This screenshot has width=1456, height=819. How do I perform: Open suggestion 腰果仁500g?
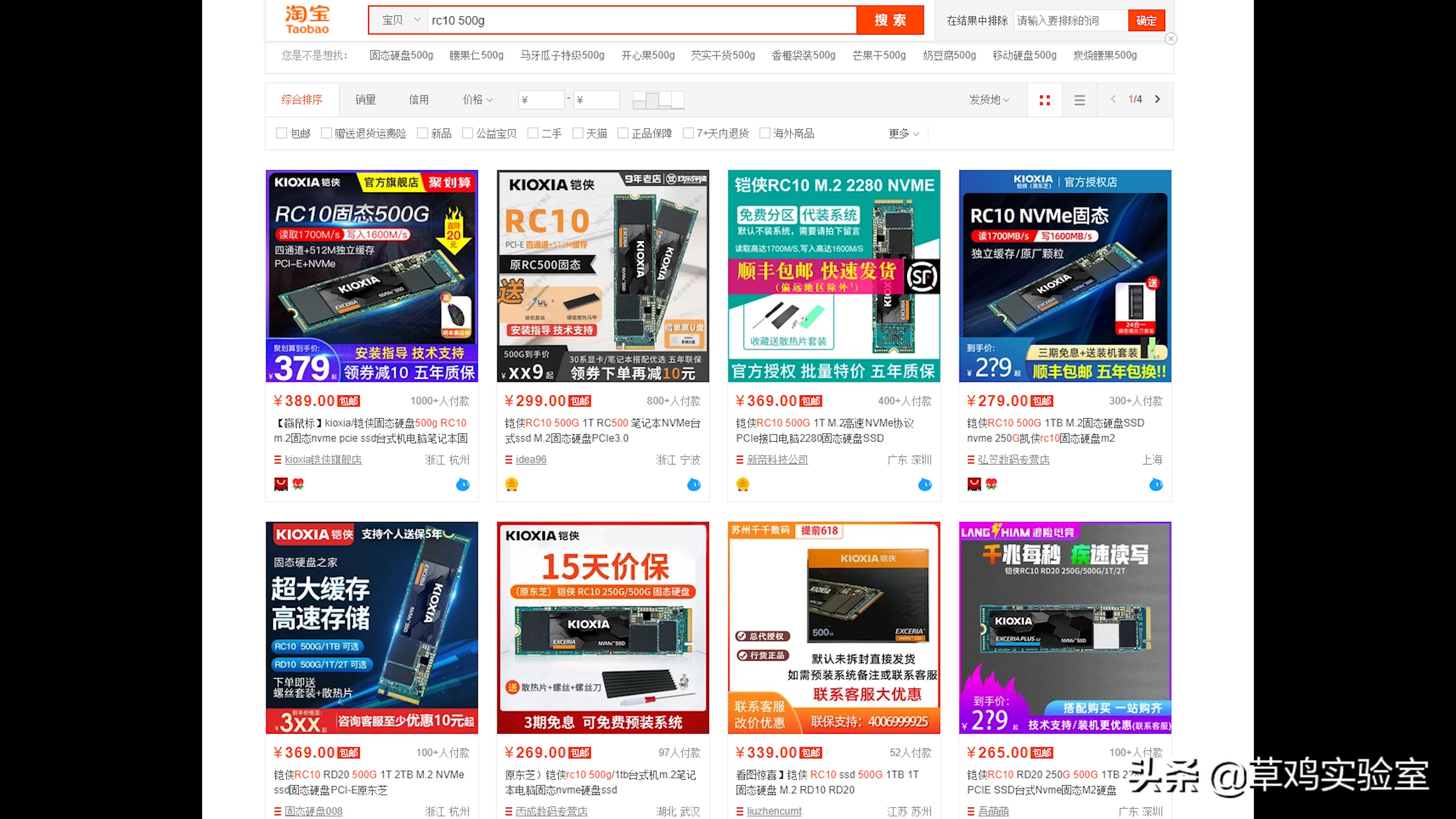476,55
